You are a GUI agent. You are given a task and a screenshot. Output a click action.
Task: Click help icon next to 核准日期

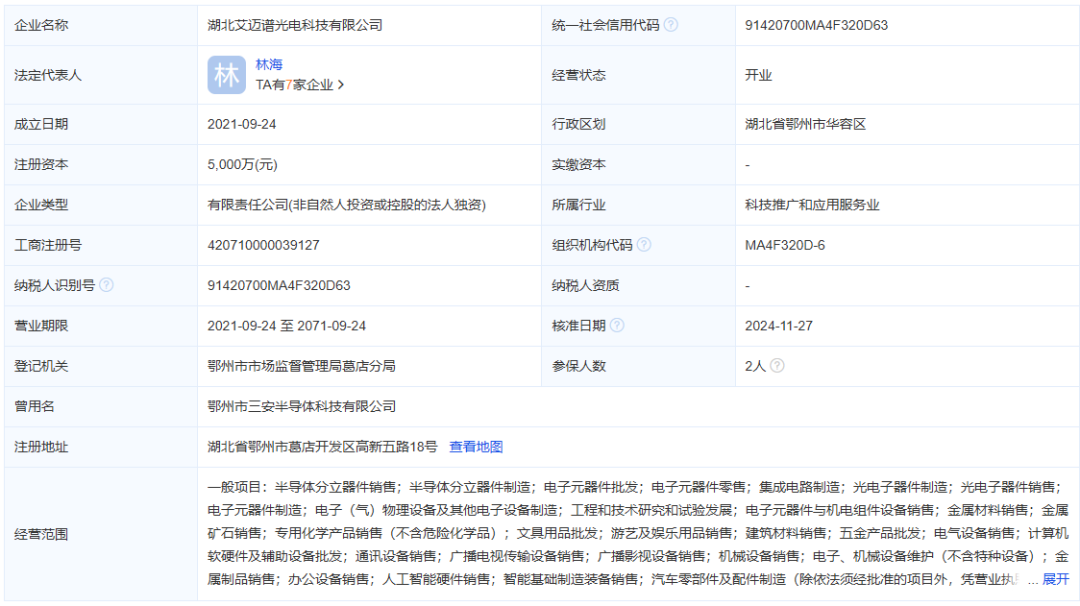617,325
